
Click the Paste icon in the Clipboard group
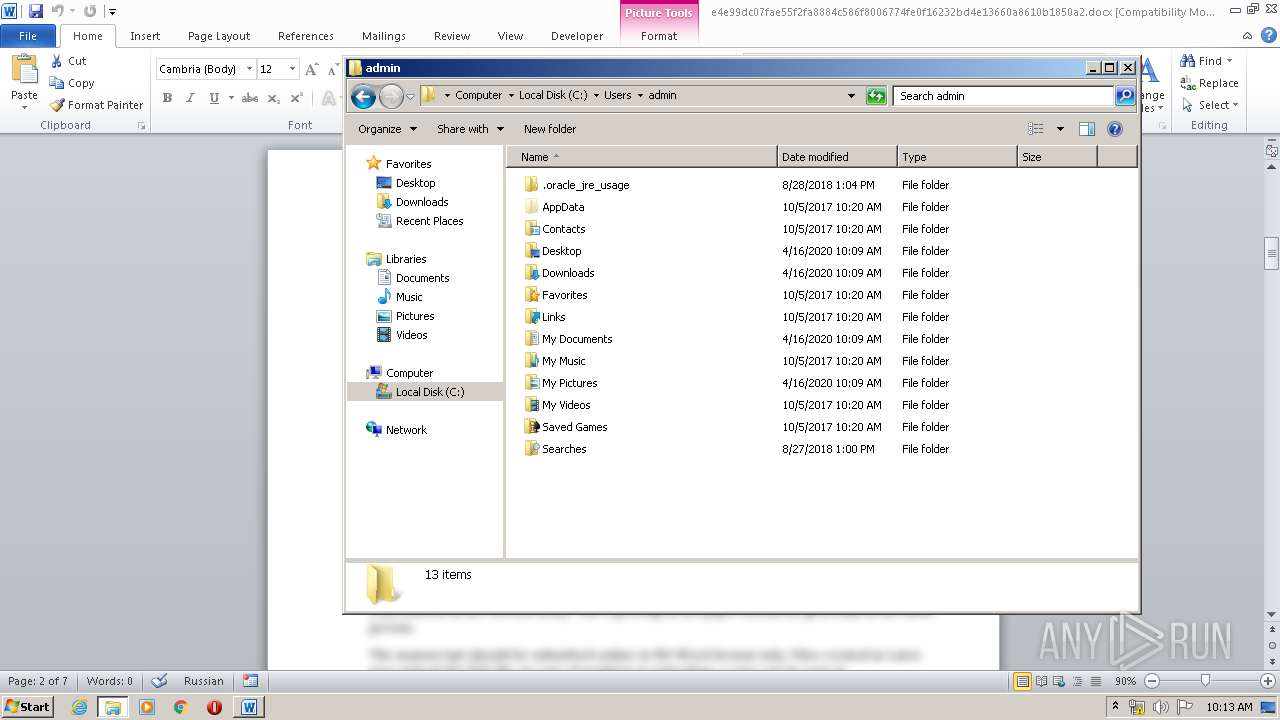point(24,71)
